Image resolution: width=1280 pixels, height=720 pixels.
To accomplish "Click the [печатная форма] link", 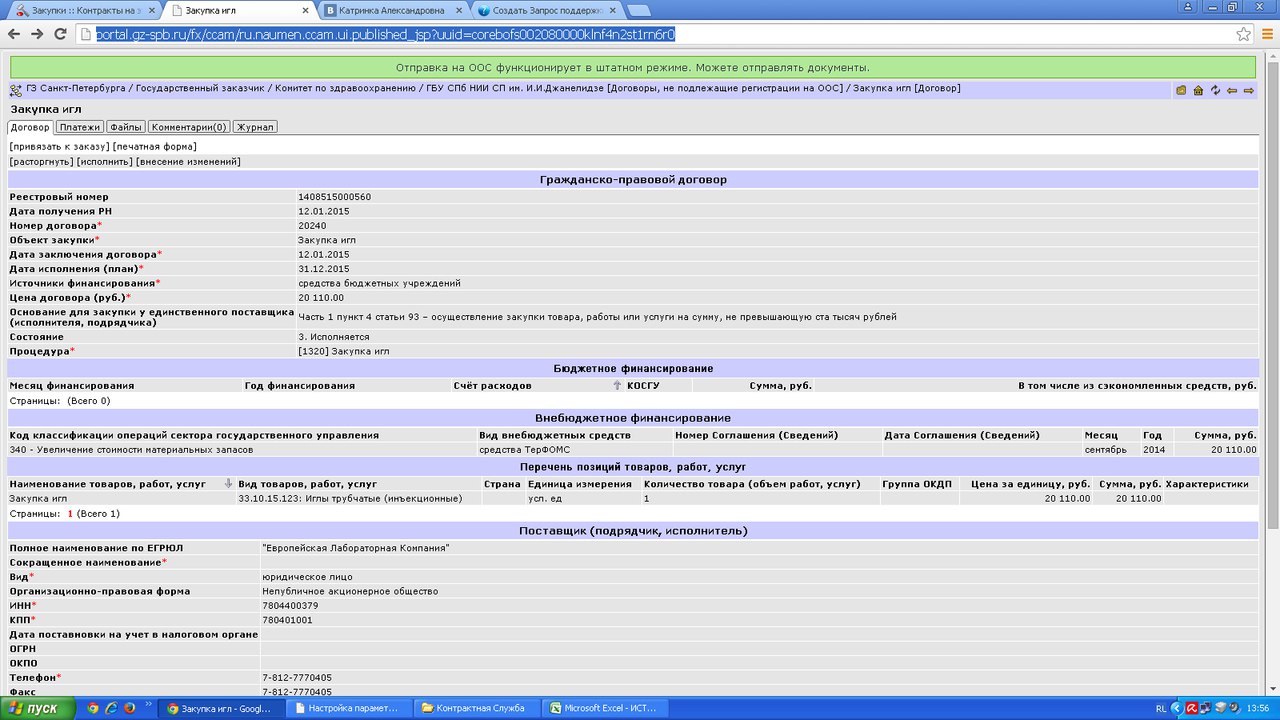I will pos(154,146).
